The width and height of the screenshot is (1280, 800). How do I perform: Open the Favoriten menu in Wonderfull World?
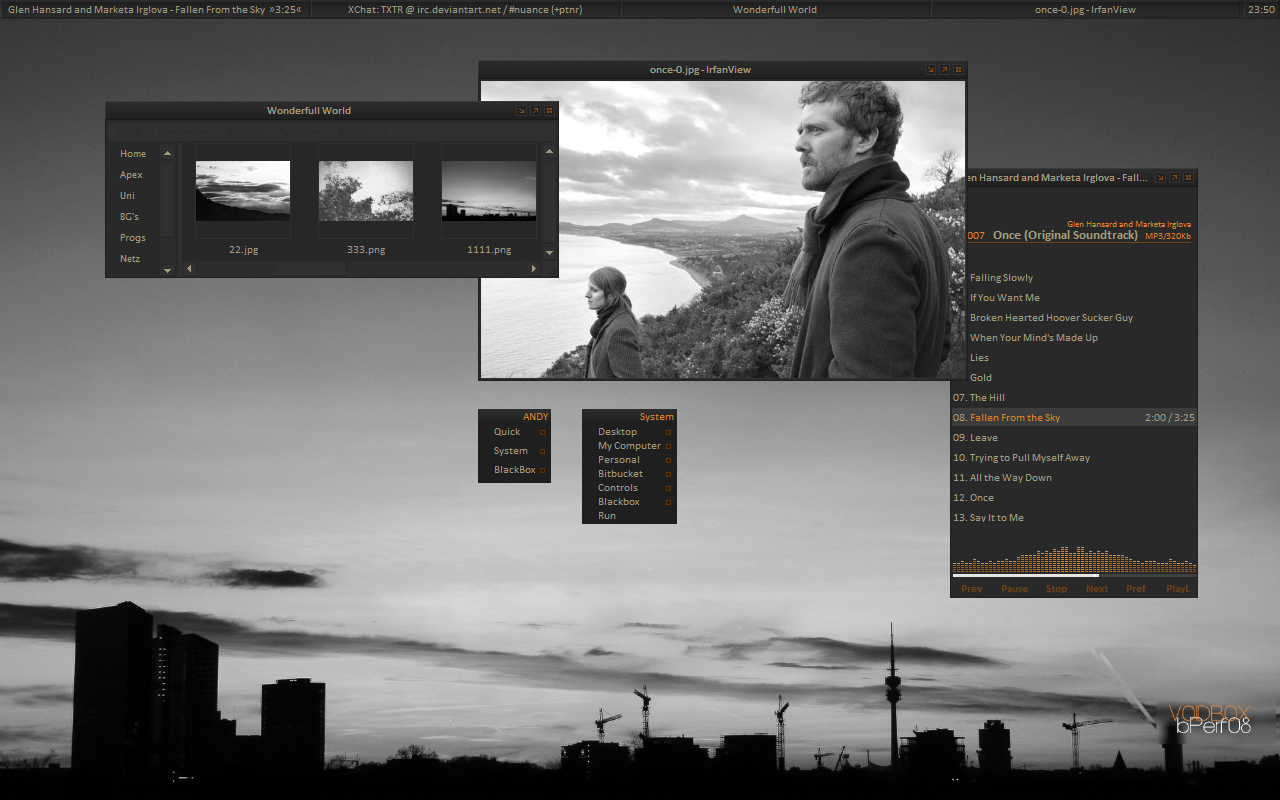click(x=300, y=131)
